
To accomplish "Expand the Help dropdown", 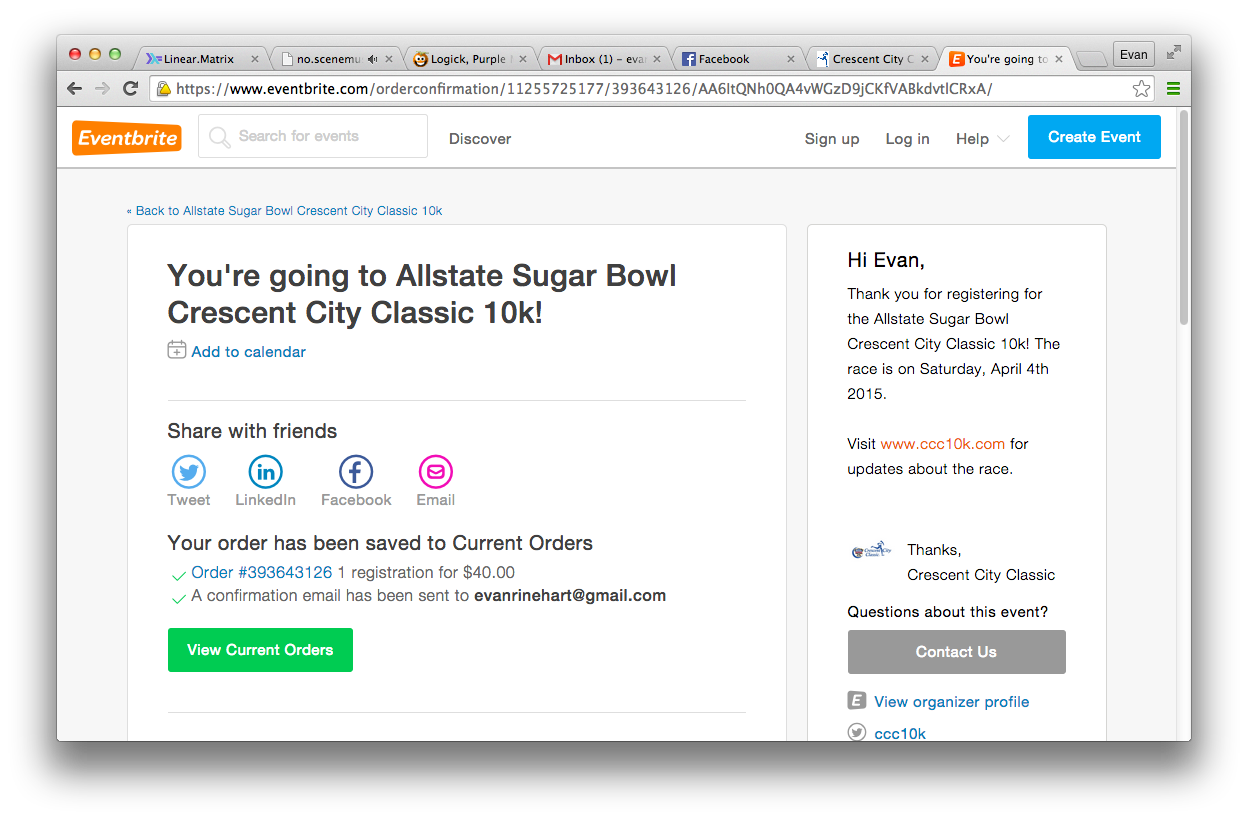I will coord(982,139).
